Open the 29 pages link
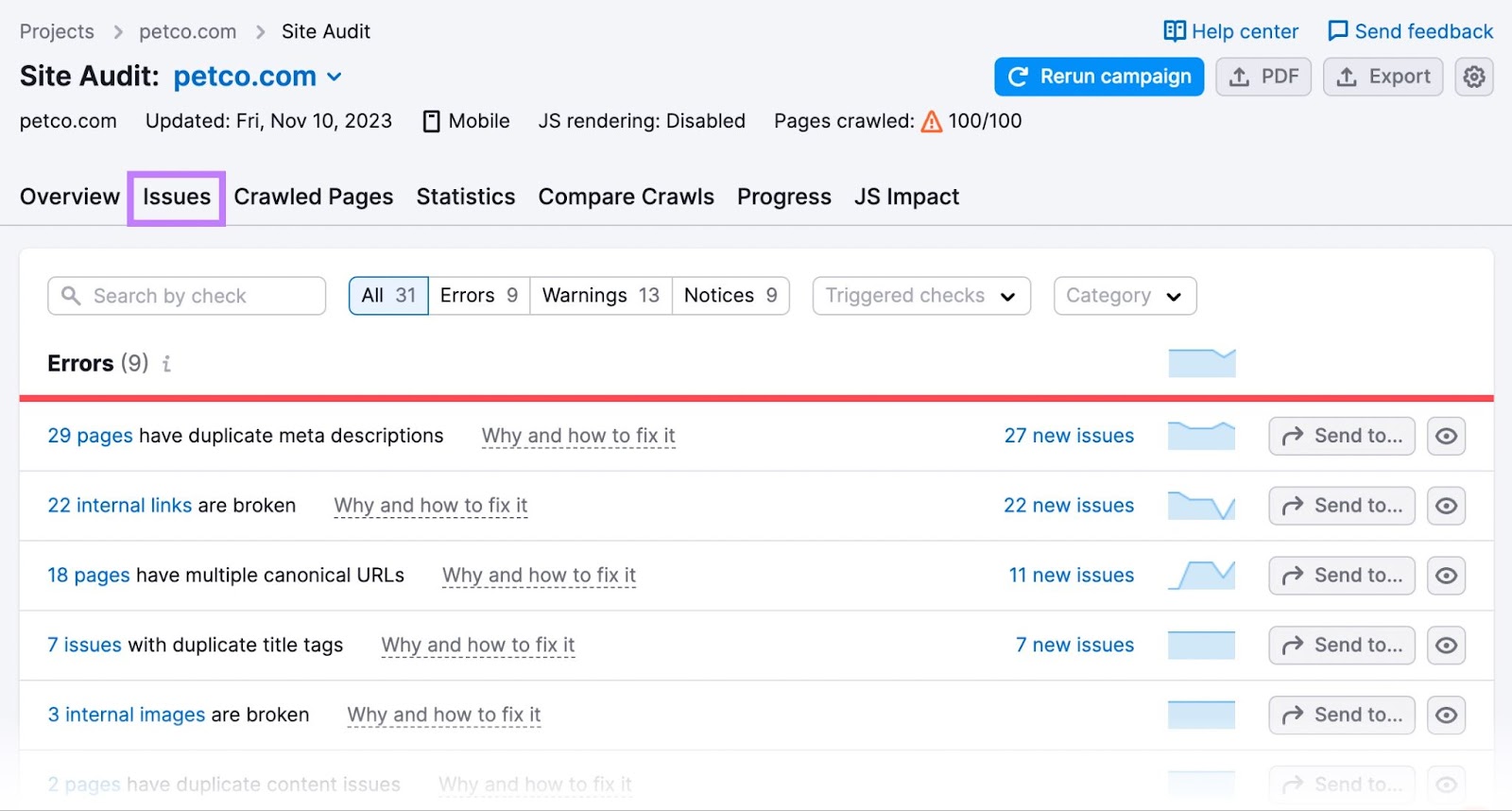The image size is (1512, 811). tap(90, 436)
